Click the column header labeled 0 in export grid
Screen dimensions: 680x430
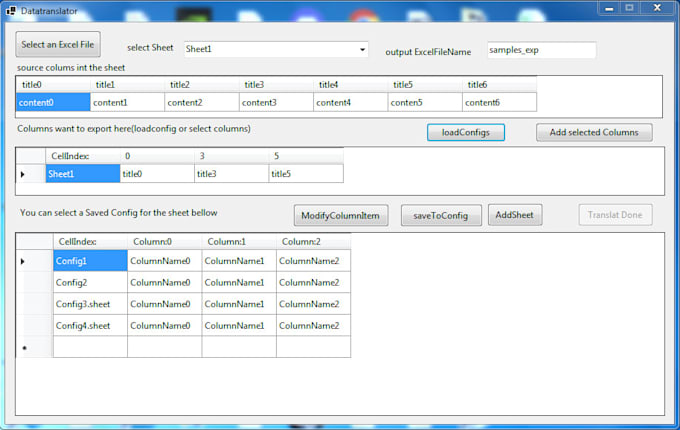[157, 156]
